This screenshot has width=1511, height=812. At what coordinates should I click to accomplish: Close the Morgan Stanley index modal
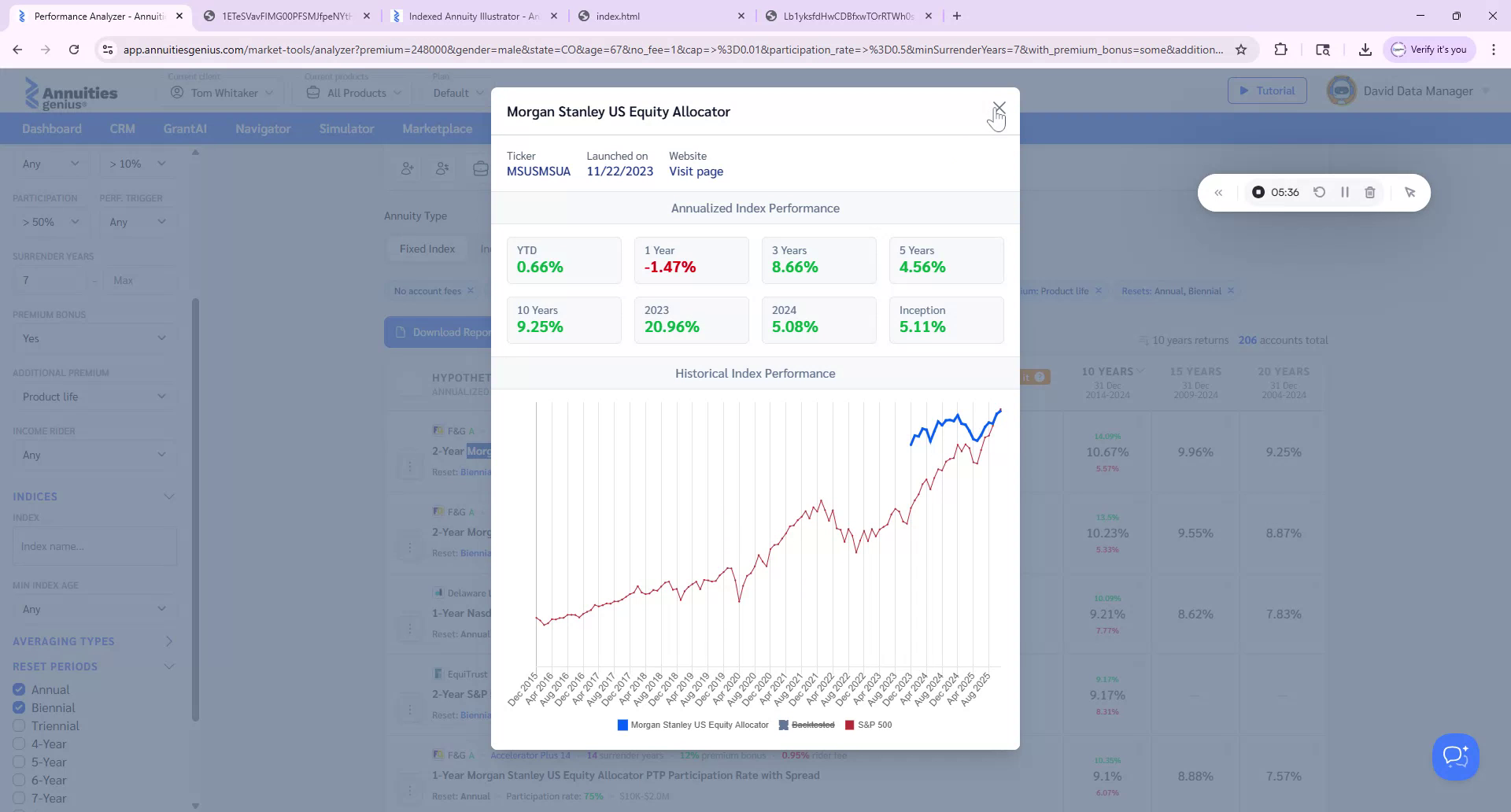click(x=999, y=107)
